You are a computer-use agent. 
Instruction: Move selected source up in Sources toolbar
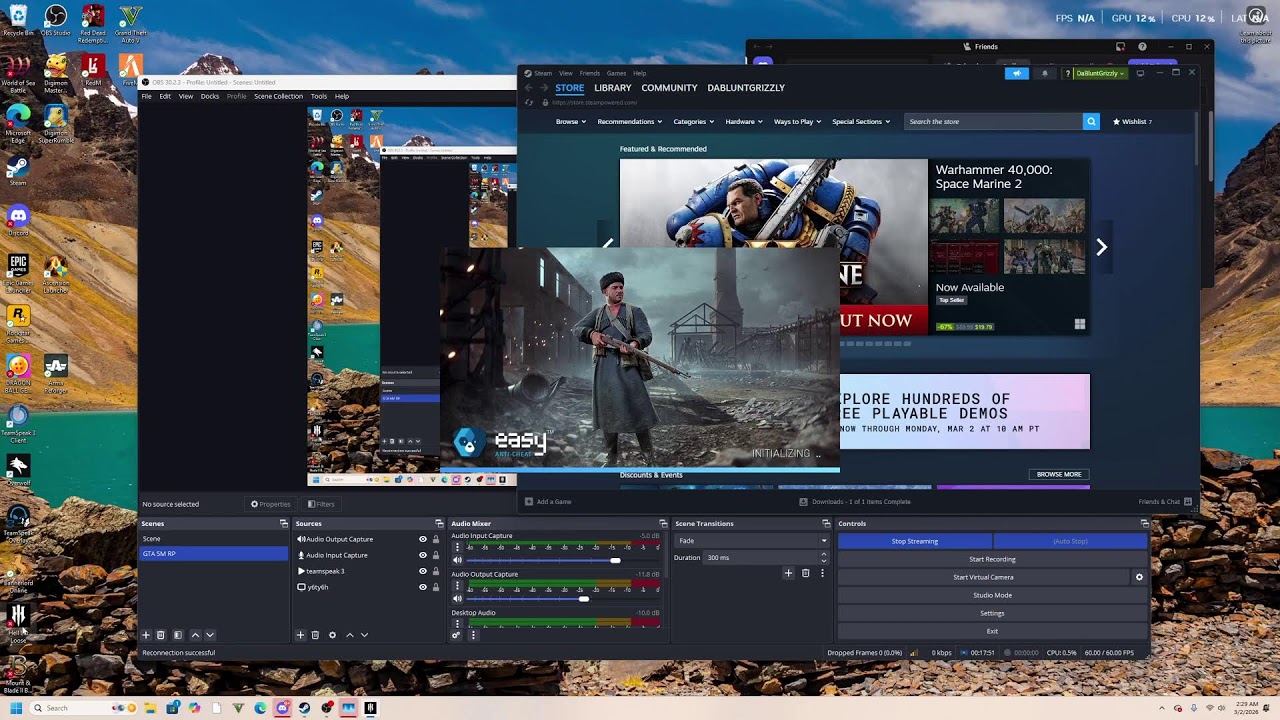click(x=349, y=635)
